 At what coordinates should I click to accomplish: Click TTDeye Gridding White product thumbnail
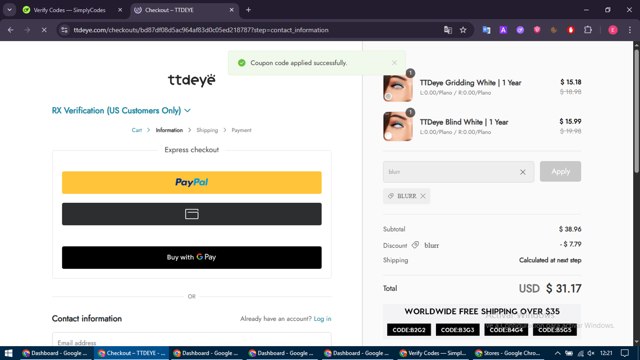pyautogui.click(x=398, y=88)
